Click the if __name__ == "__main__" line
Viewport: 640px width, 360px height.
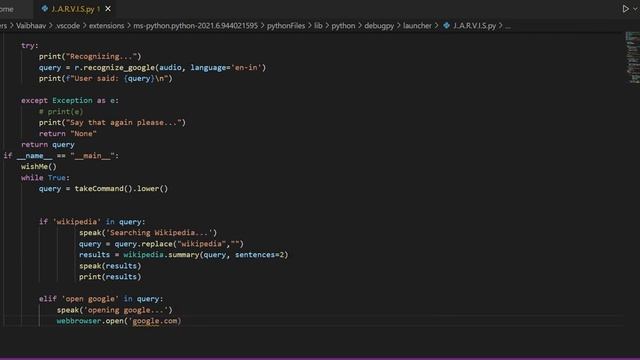(x=61, y=156)
